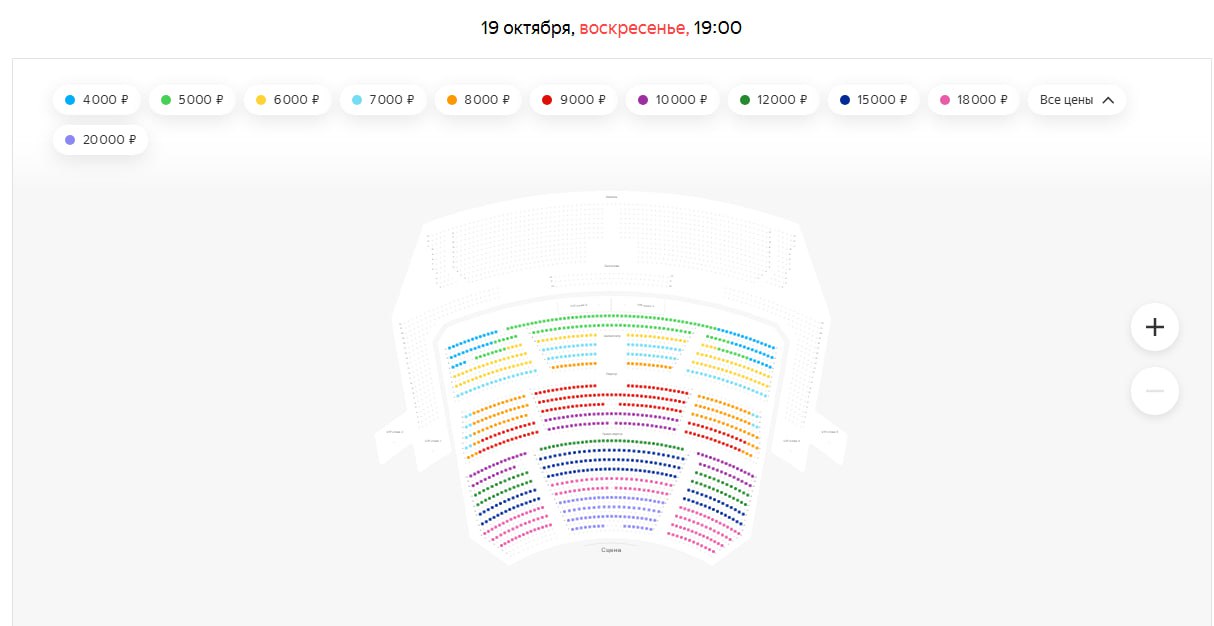1214x626 pixels.
Task: Pick a green seat in the top row
Action: coord(611,317)
